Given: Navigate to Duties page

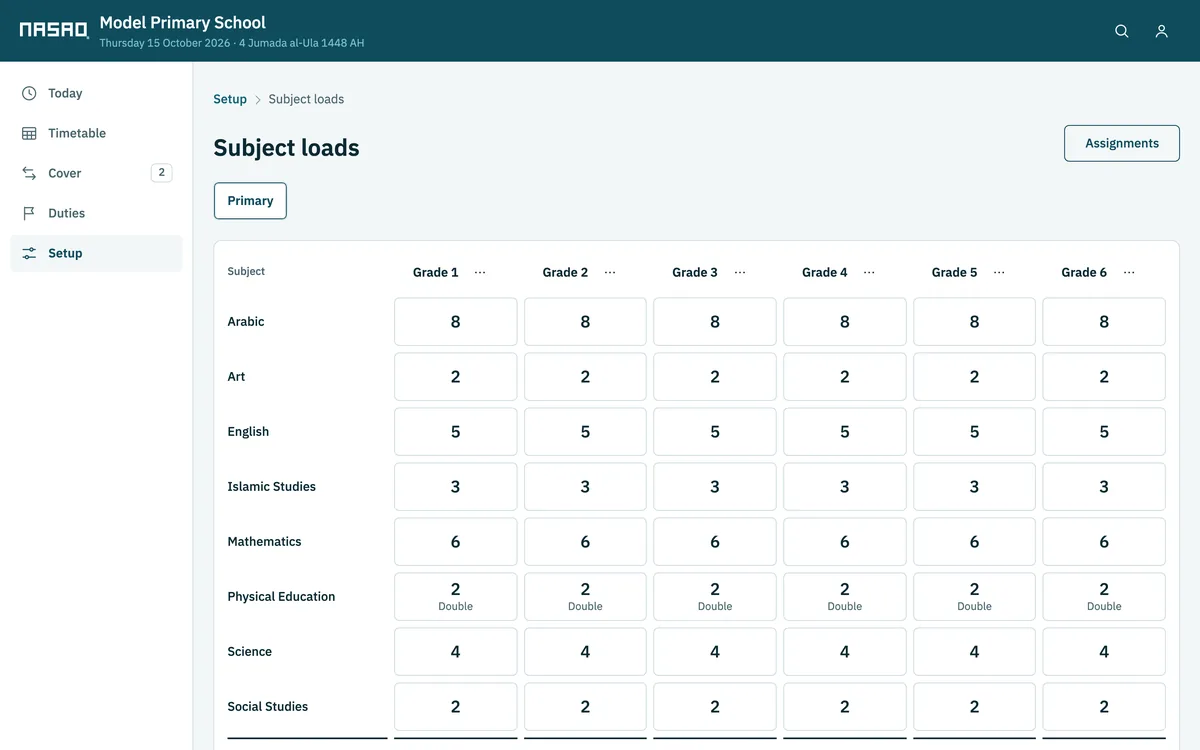Looking at the screenshot, I should click(96, 213).
